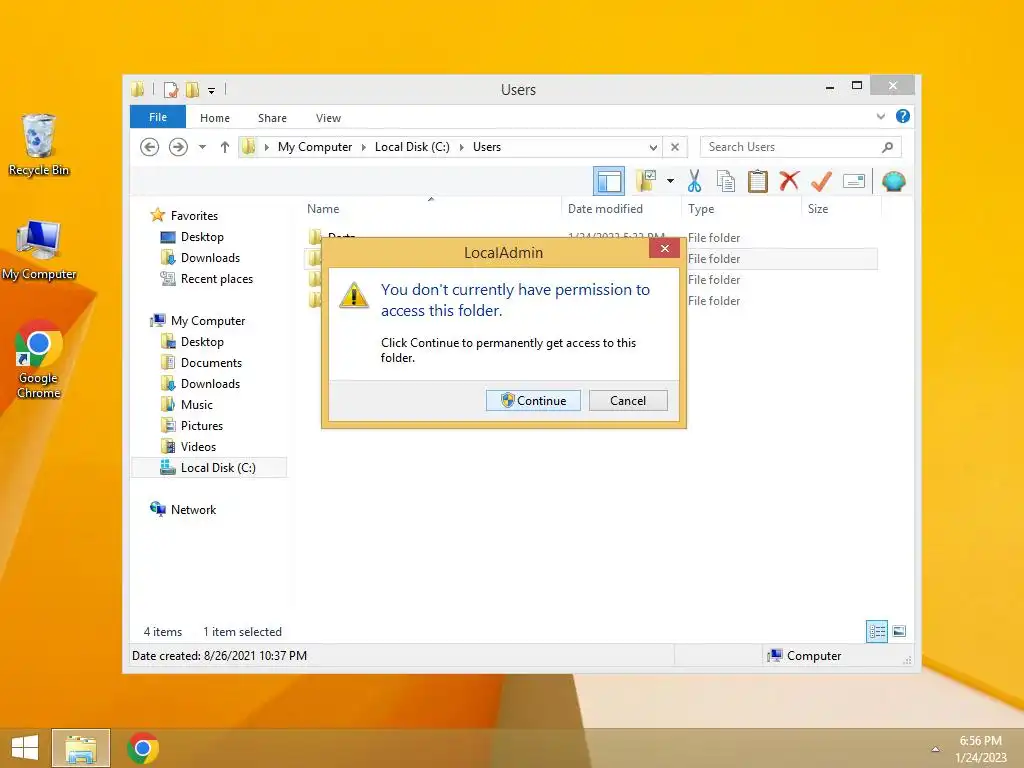
Task: Click the Copy toolbar icon
Action: [x=726, y=181]
